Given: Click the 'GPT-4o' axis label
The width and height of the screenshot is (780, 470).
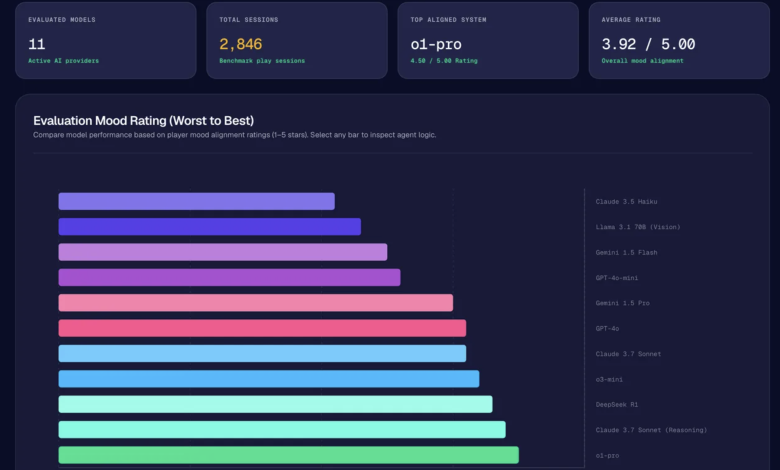Looking at the screenshot, I should click(x=607, y=329).
